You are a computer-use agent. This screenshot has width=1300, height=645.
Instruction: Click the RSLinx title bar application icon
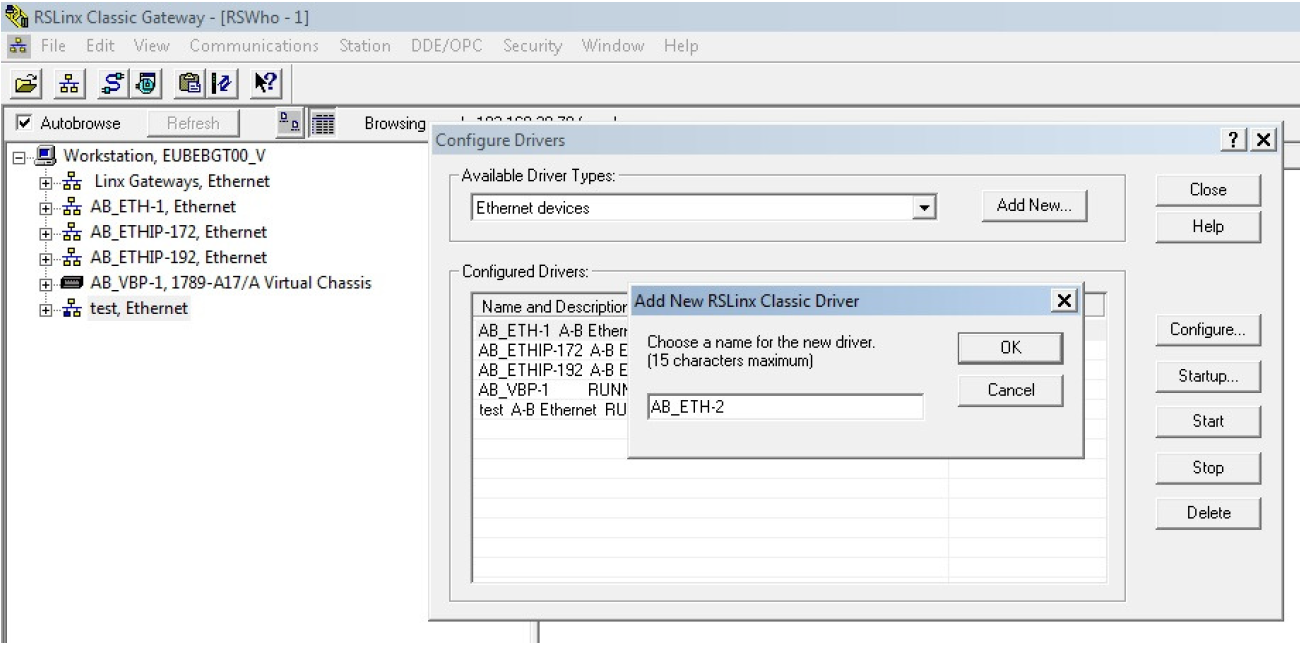click(15, 15)
